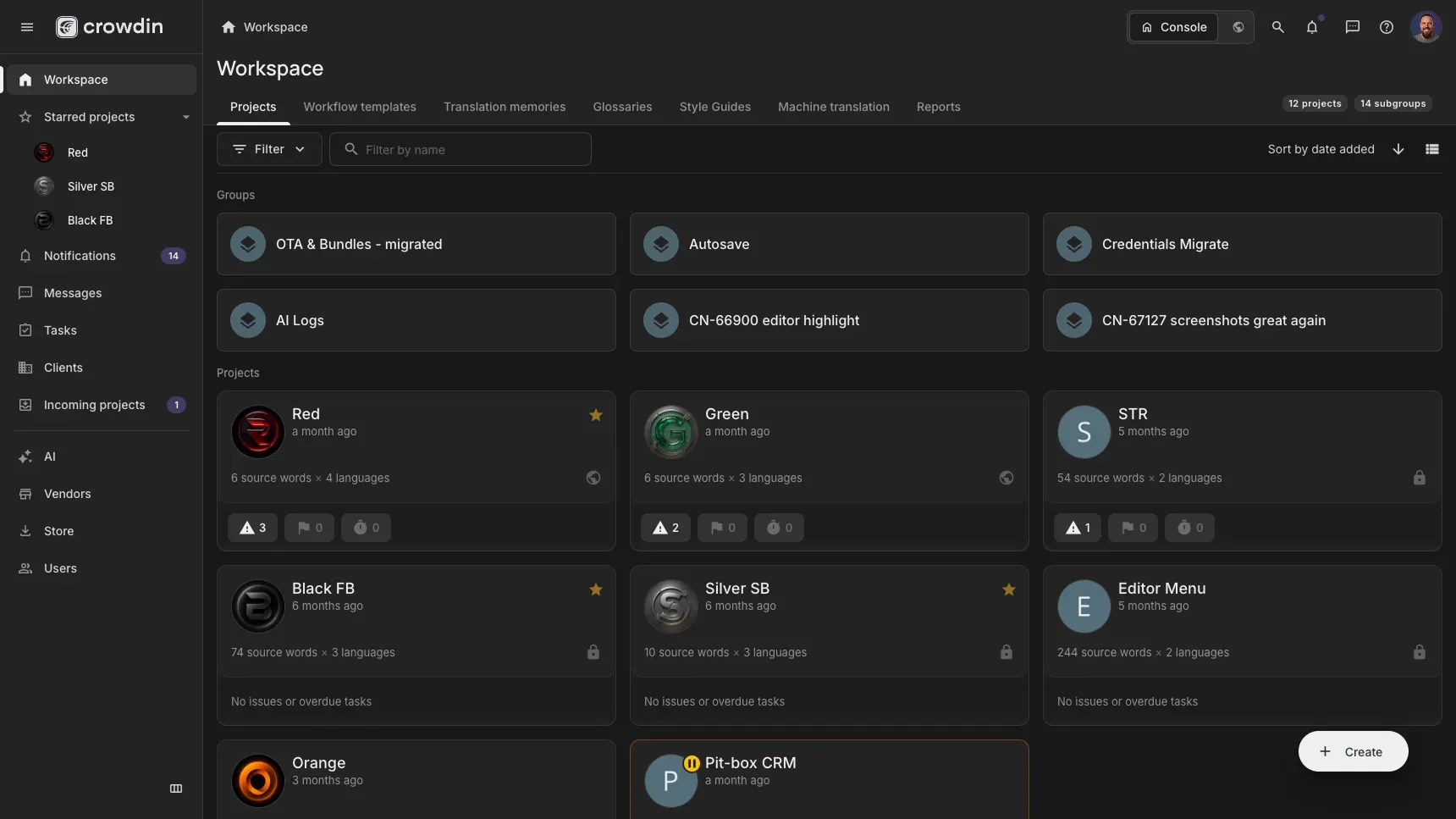Switch to Style Guides tab
The height and width of the screenshot is (819, 1456).
(x=715, y=107)
